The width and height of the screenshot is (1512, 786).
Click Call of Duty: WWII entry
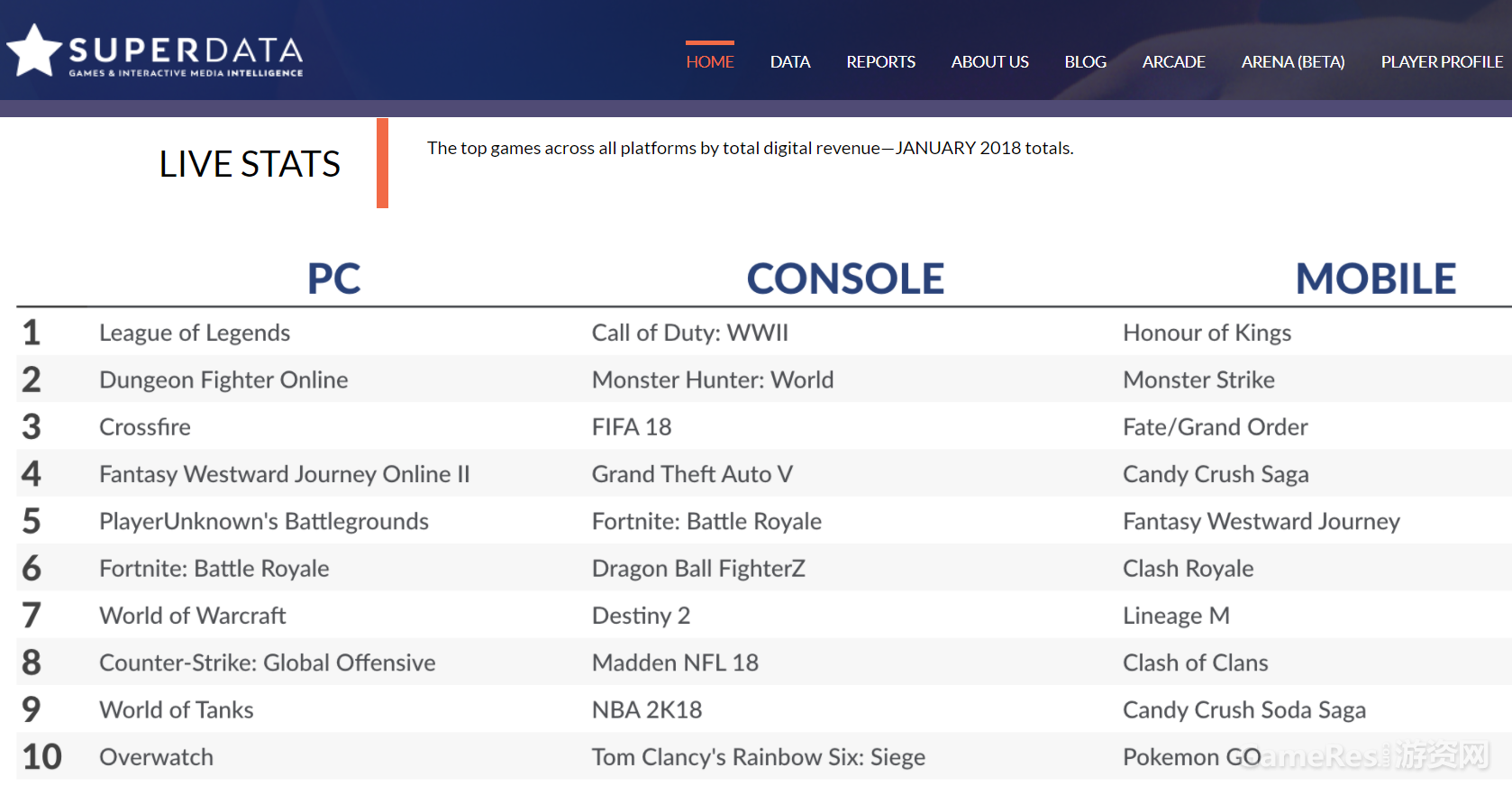pyautogui.click(x=690, y=333)
